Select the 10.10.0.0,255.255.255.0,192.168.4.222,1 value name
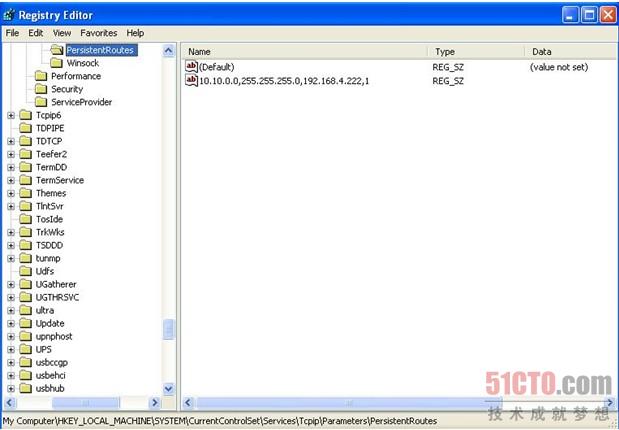The width and height of the screenshot is (619, 430). tap(284, 81)
